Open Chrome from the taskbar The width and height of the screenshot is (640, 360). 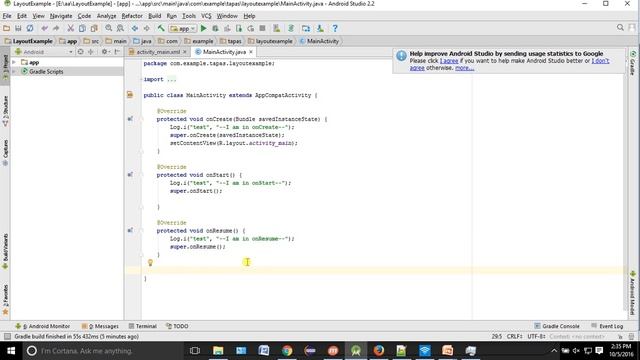287,351
